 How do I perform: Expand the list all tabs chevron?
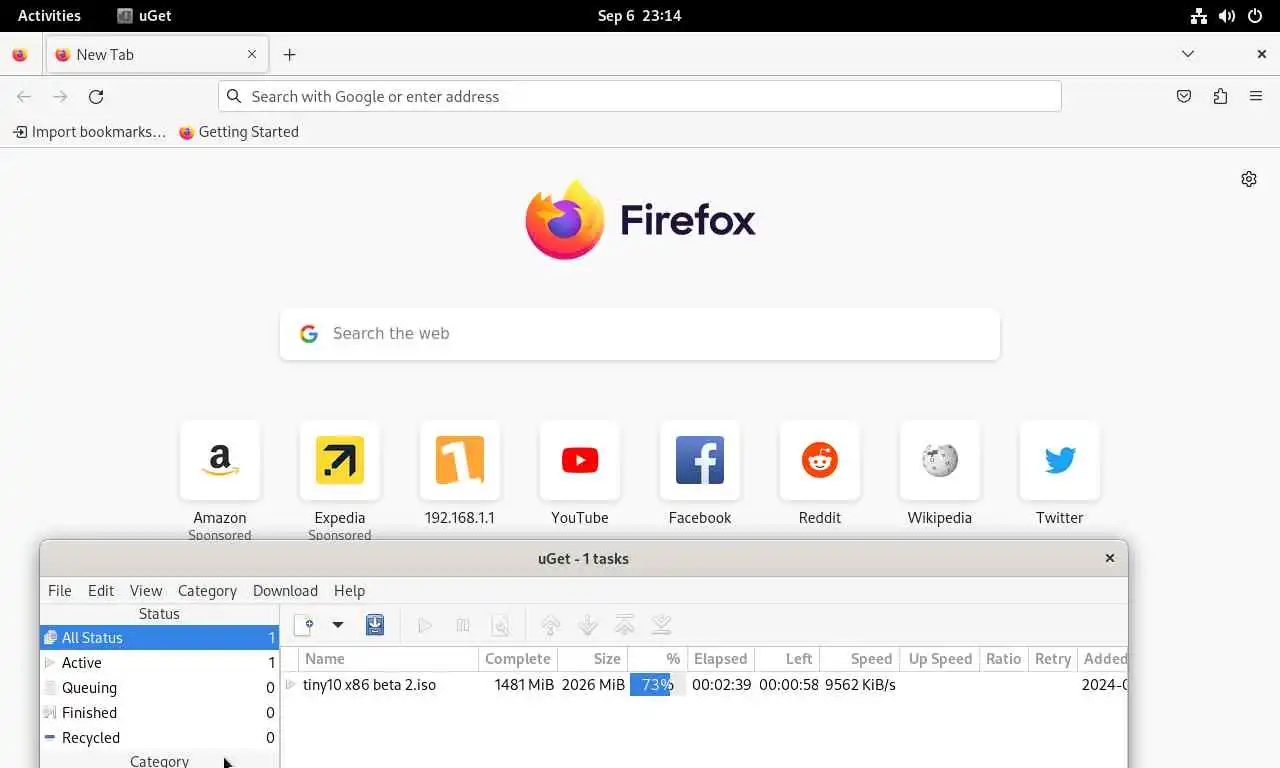(x=1188, y=54)
